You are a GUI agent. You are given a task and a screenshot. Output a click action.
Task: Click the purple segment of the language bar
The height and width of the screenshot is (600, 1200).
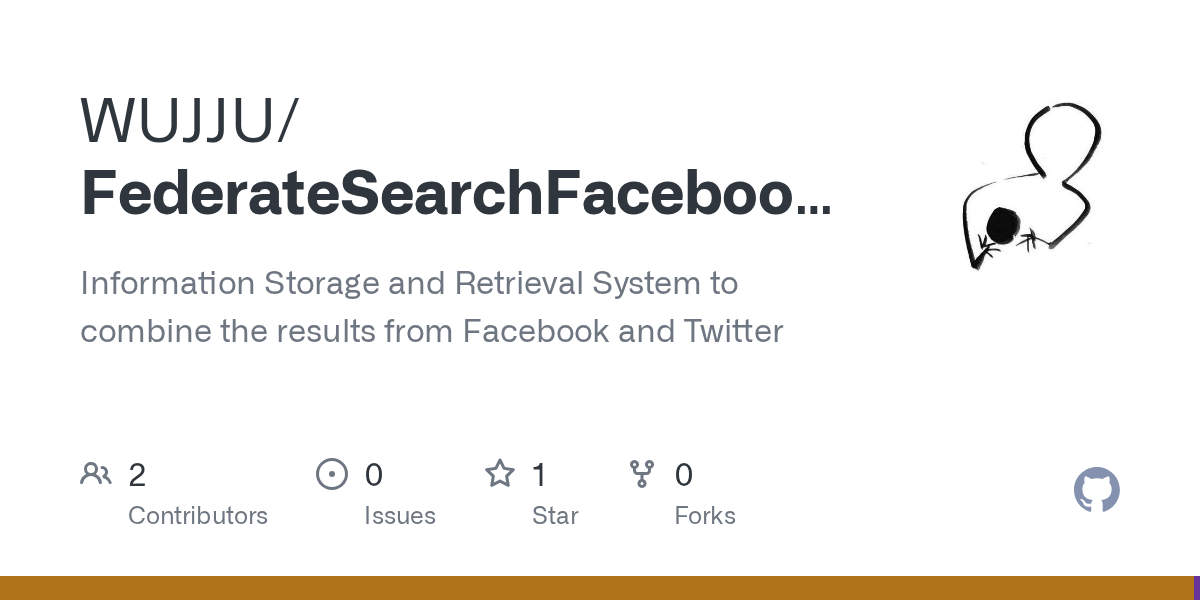click(x=1196, y=588)
